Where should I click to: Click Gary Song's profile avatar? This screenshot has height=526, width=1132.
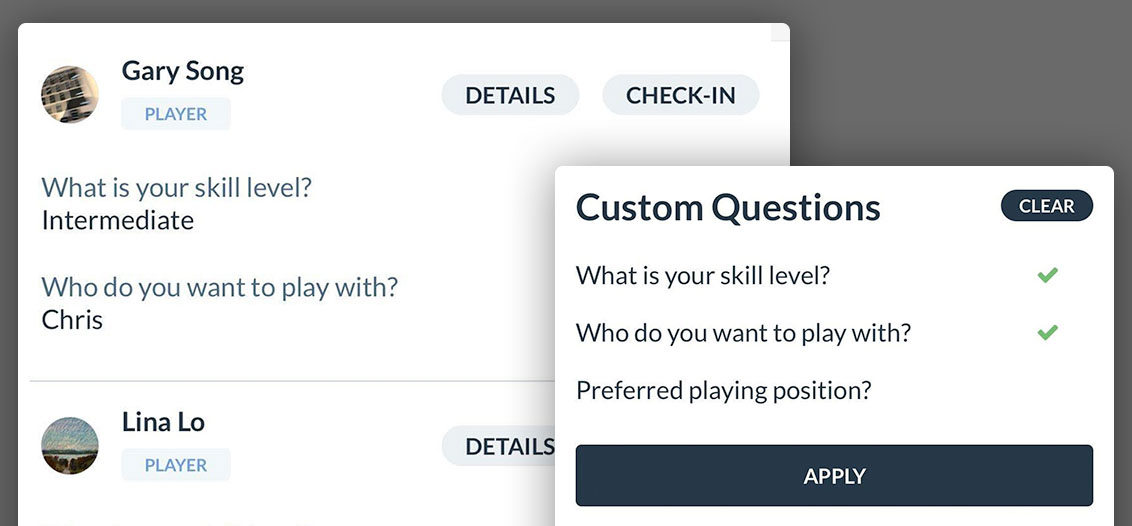70,95
